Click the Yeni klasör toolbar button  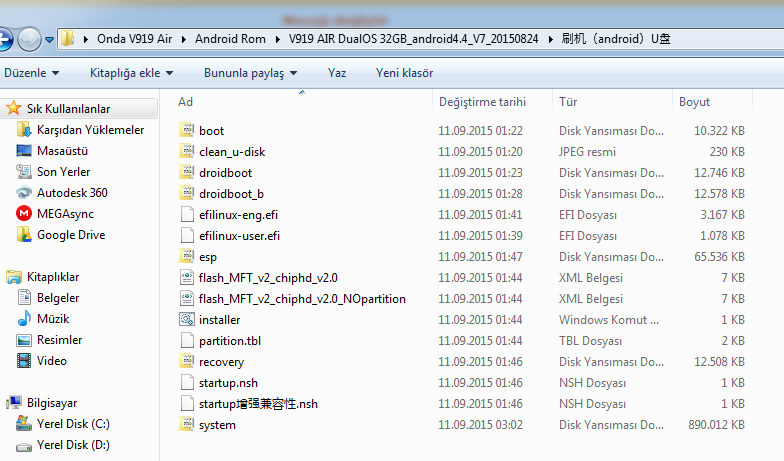404,73
